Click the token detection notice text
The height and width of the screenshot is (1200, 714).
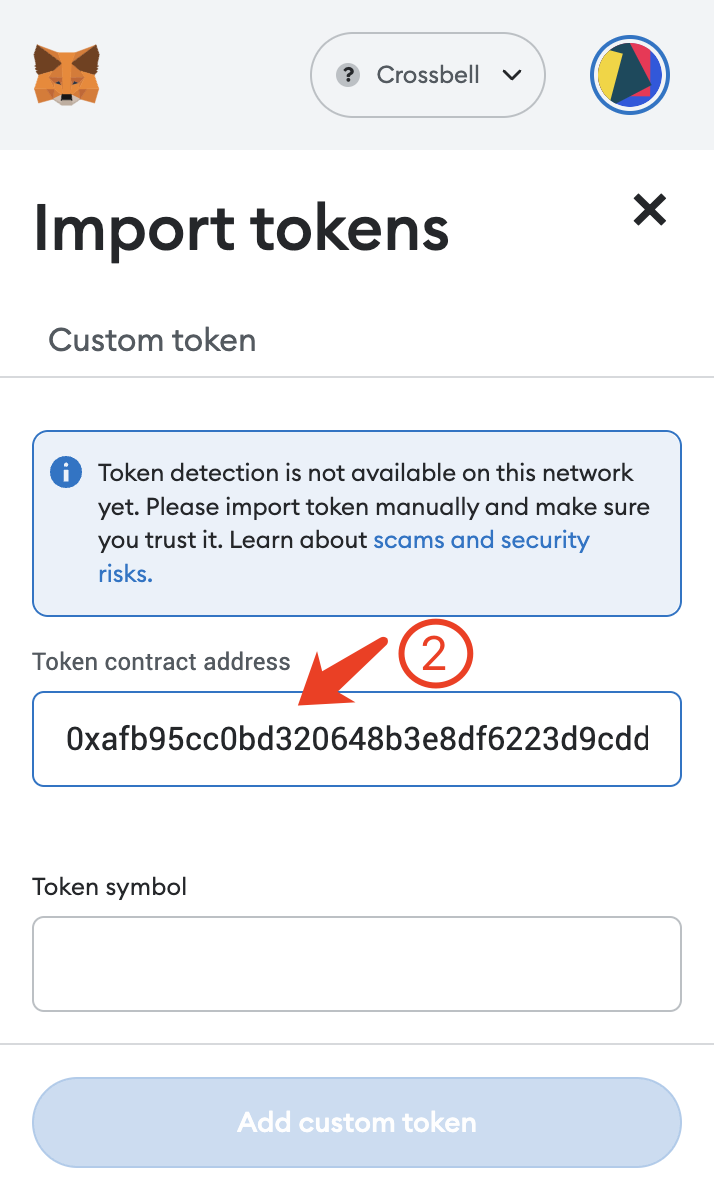tap(366, 506)
